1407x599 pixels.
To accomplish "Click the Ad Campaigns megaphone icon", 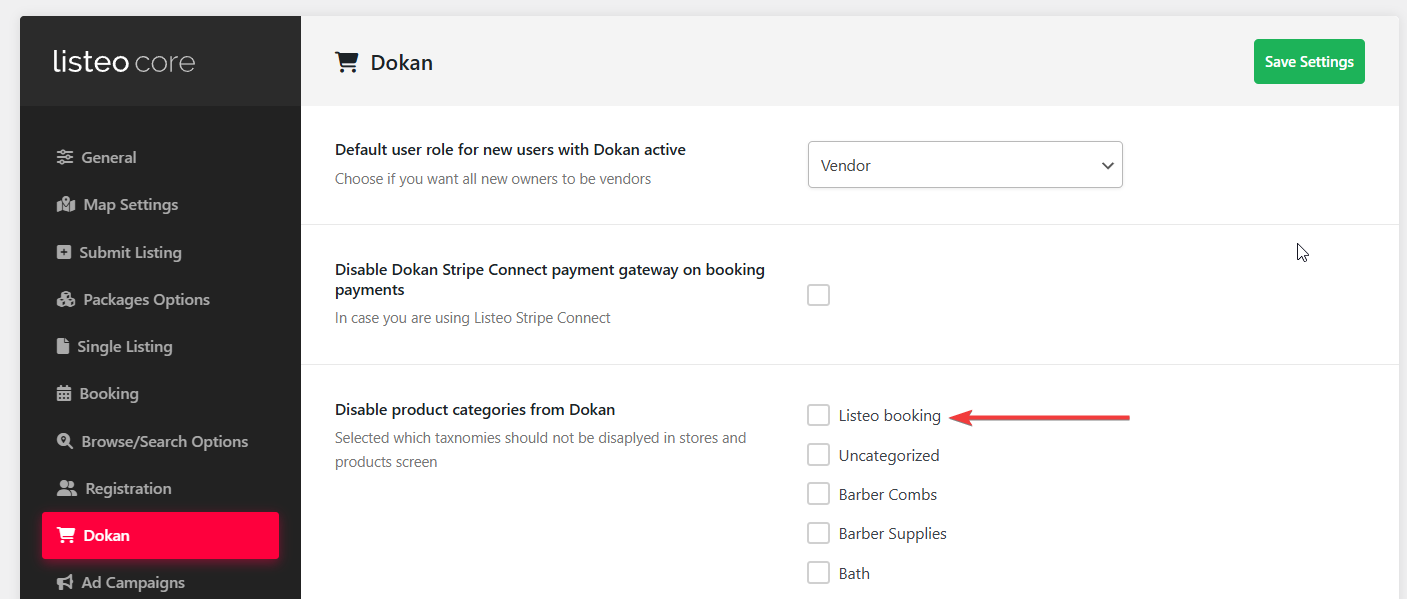I will click(65, 583).
